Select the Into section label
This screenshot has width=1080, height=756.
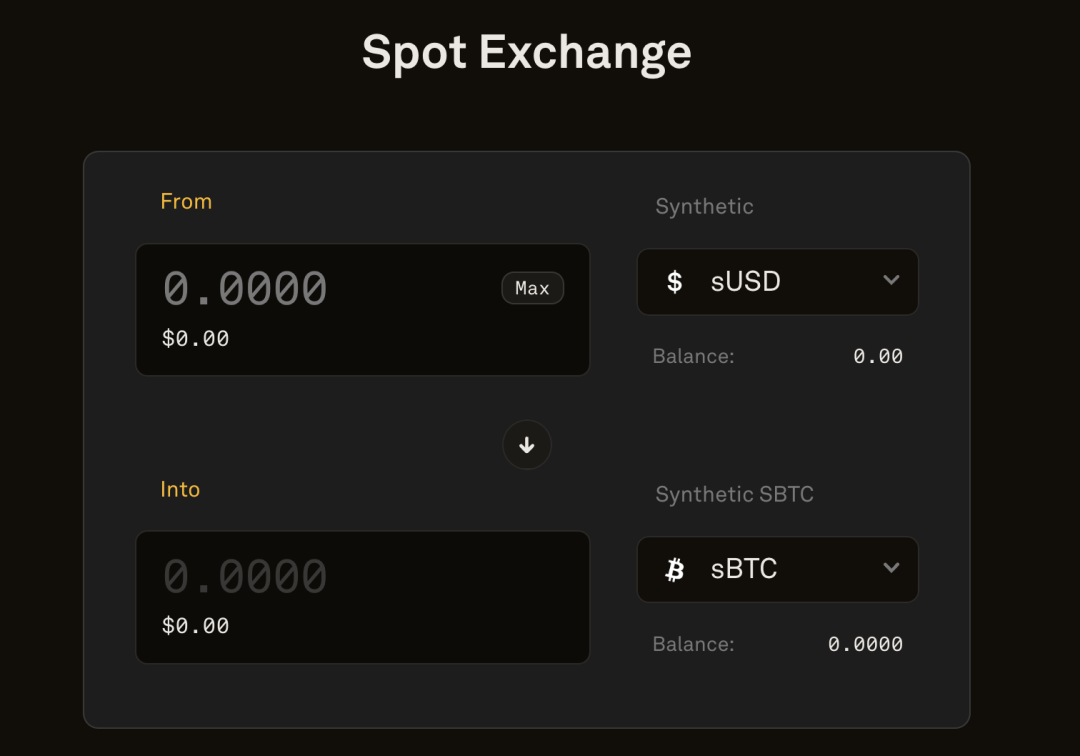[180, 489]
